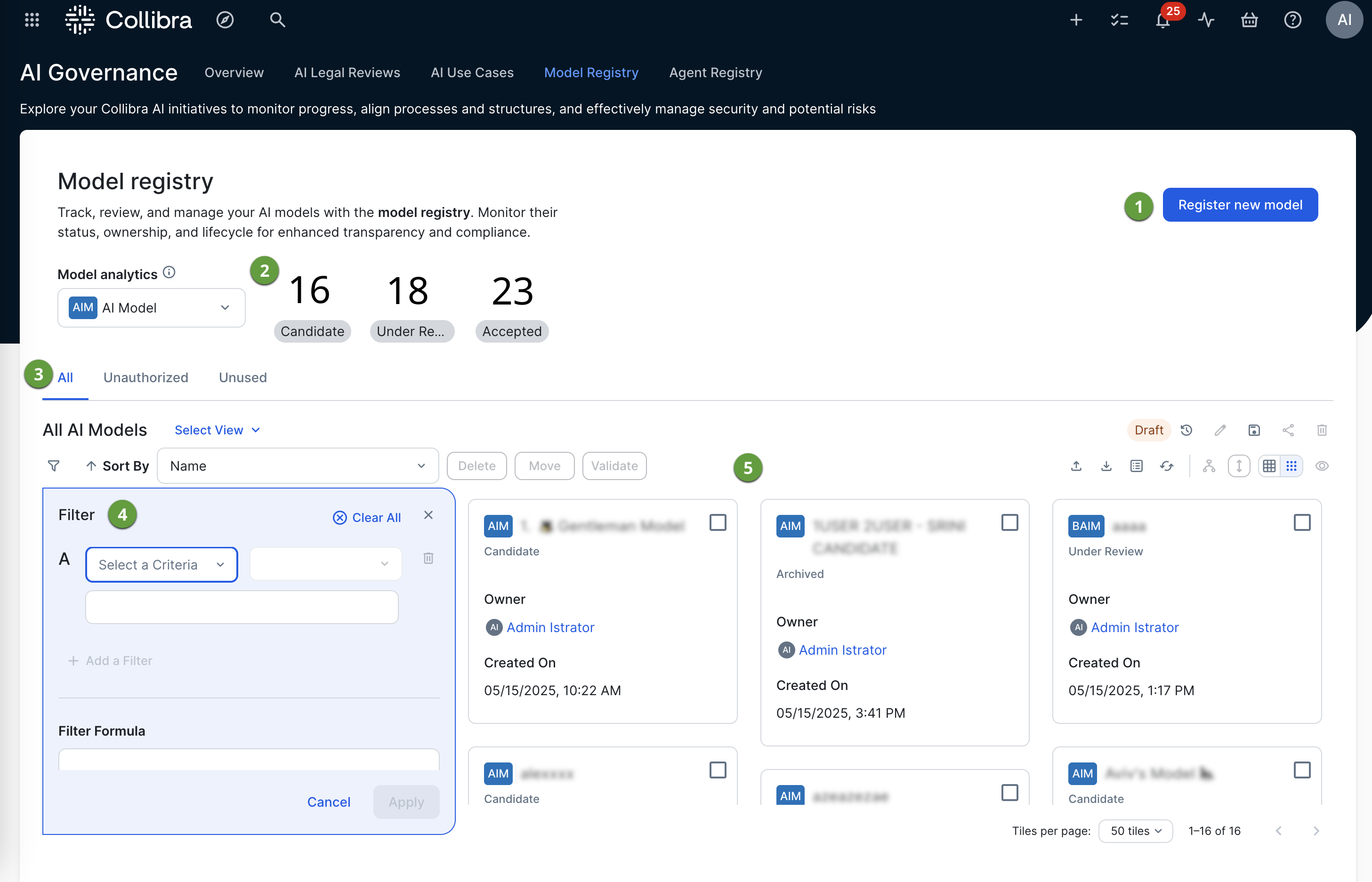Open the Browse compass icon
Viewport: 1372px width, 882px height.
tap(225, 20)
